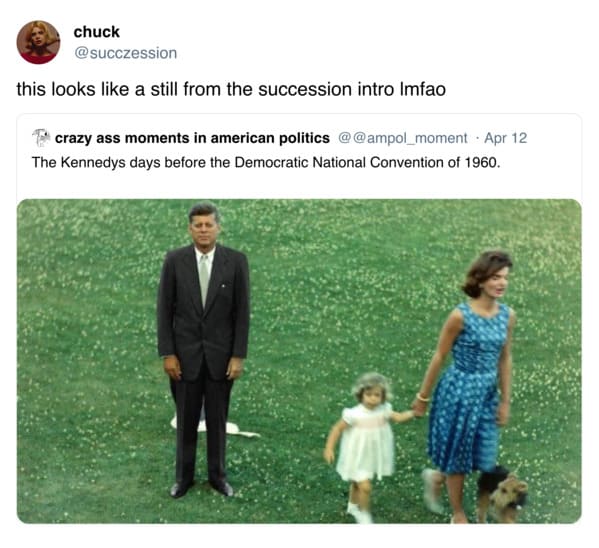Open the @succzession handle link
This screenshot has height=548, width=599.
point(125,53)
